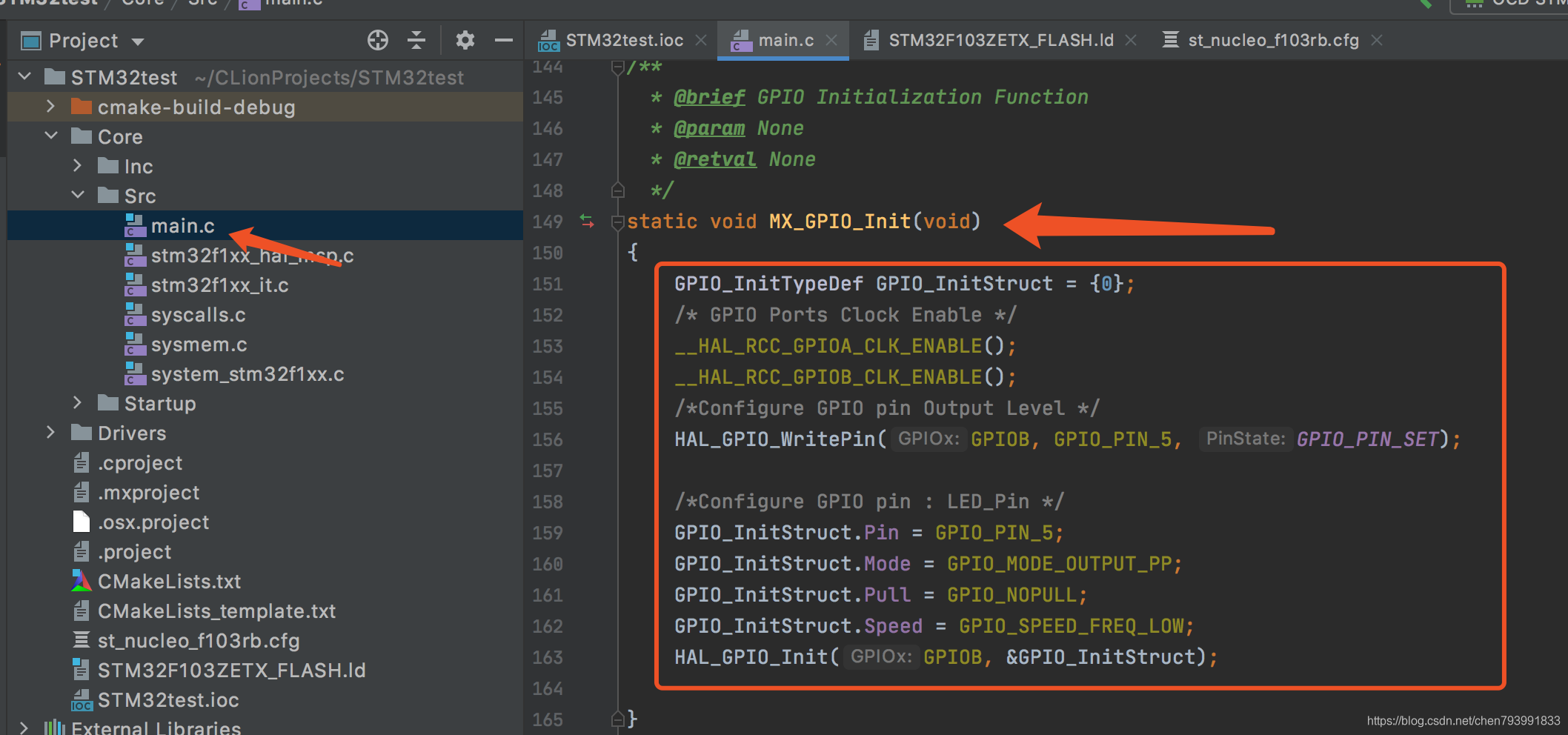1568x735 pixels.
Task: Click the gutter navigation icon at line 149
Action: 588,221
